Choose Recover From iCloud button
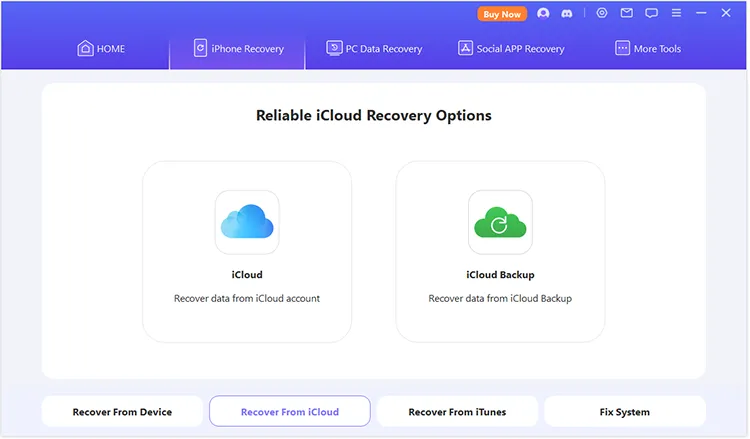This screenshot has height=439, width=750. coord(290,411)
